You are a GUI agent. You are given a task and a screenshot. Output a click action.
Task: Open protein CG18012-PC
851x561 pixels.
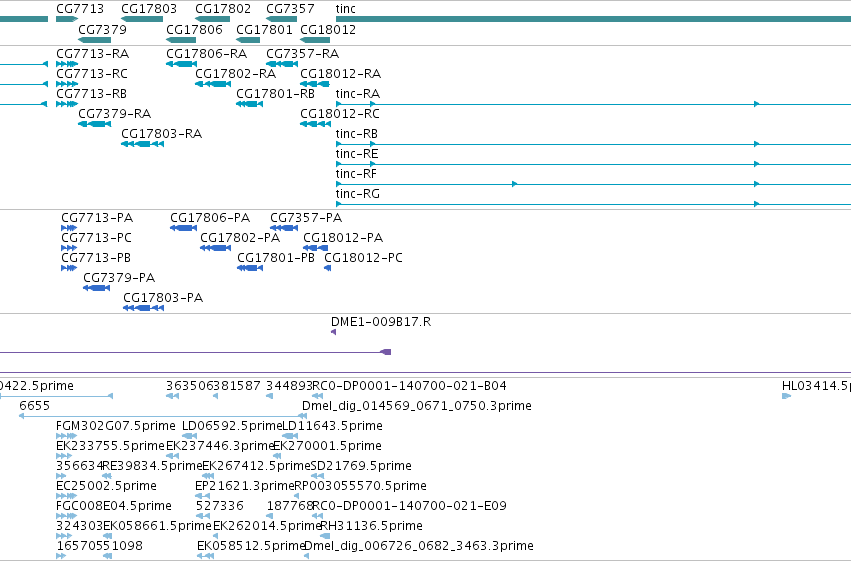coord(363,258)
